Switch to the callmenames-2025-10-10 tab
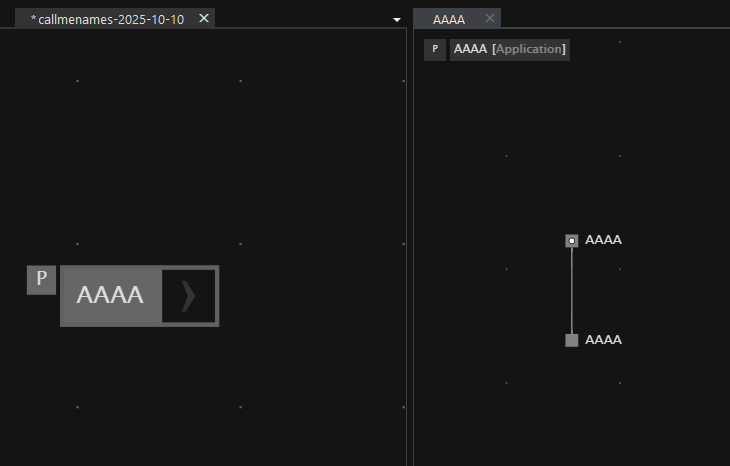 coord(106,19)
